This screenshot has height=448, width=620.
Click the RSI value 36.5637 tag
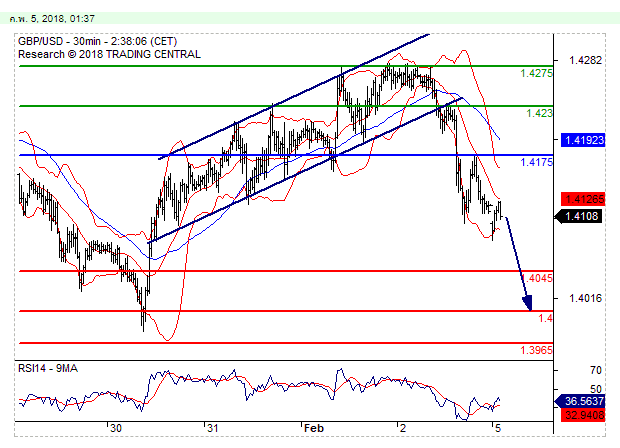[x=581, y=401]
